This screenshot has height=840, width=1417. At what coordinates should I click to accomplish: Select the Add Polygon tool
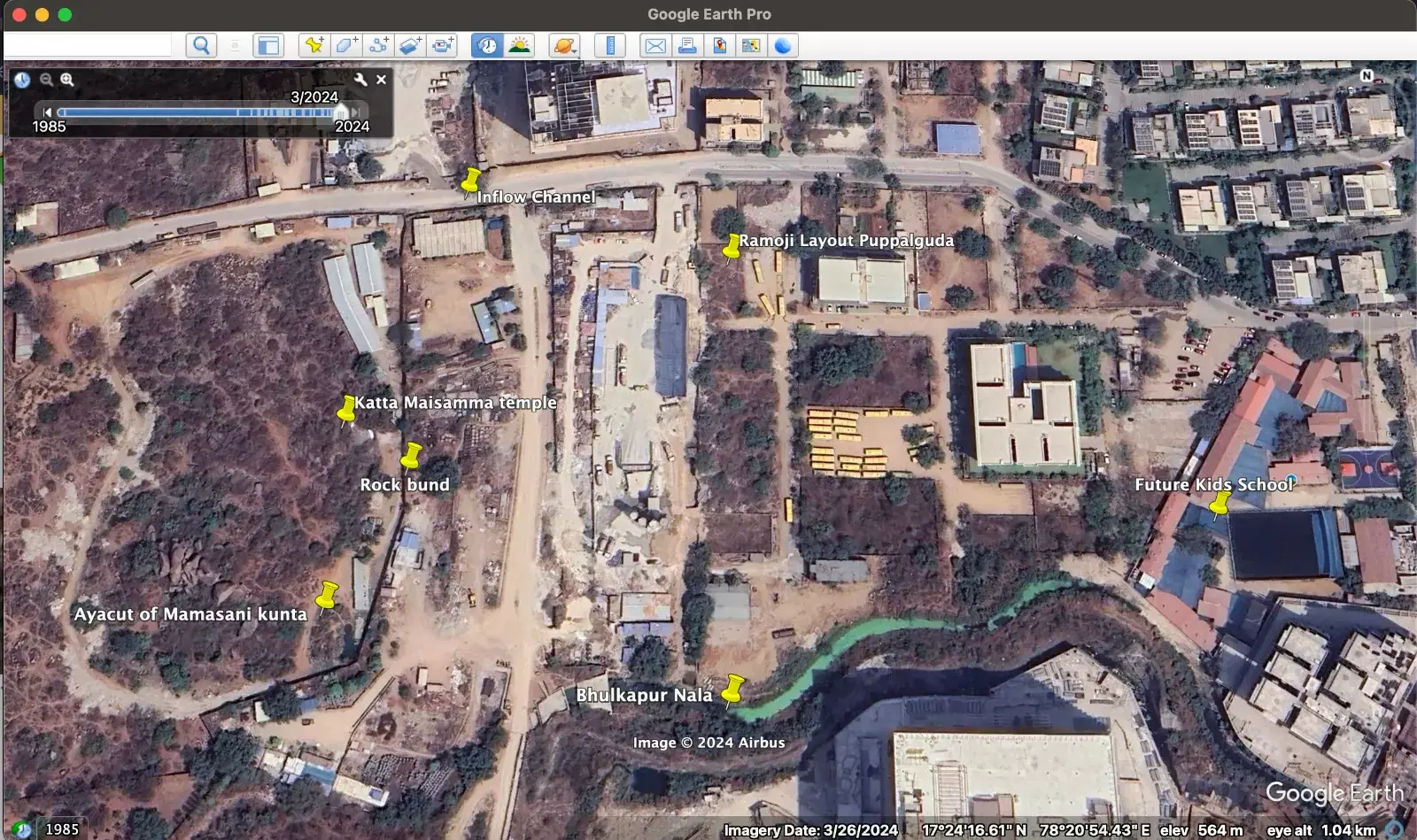click(346, 46)
